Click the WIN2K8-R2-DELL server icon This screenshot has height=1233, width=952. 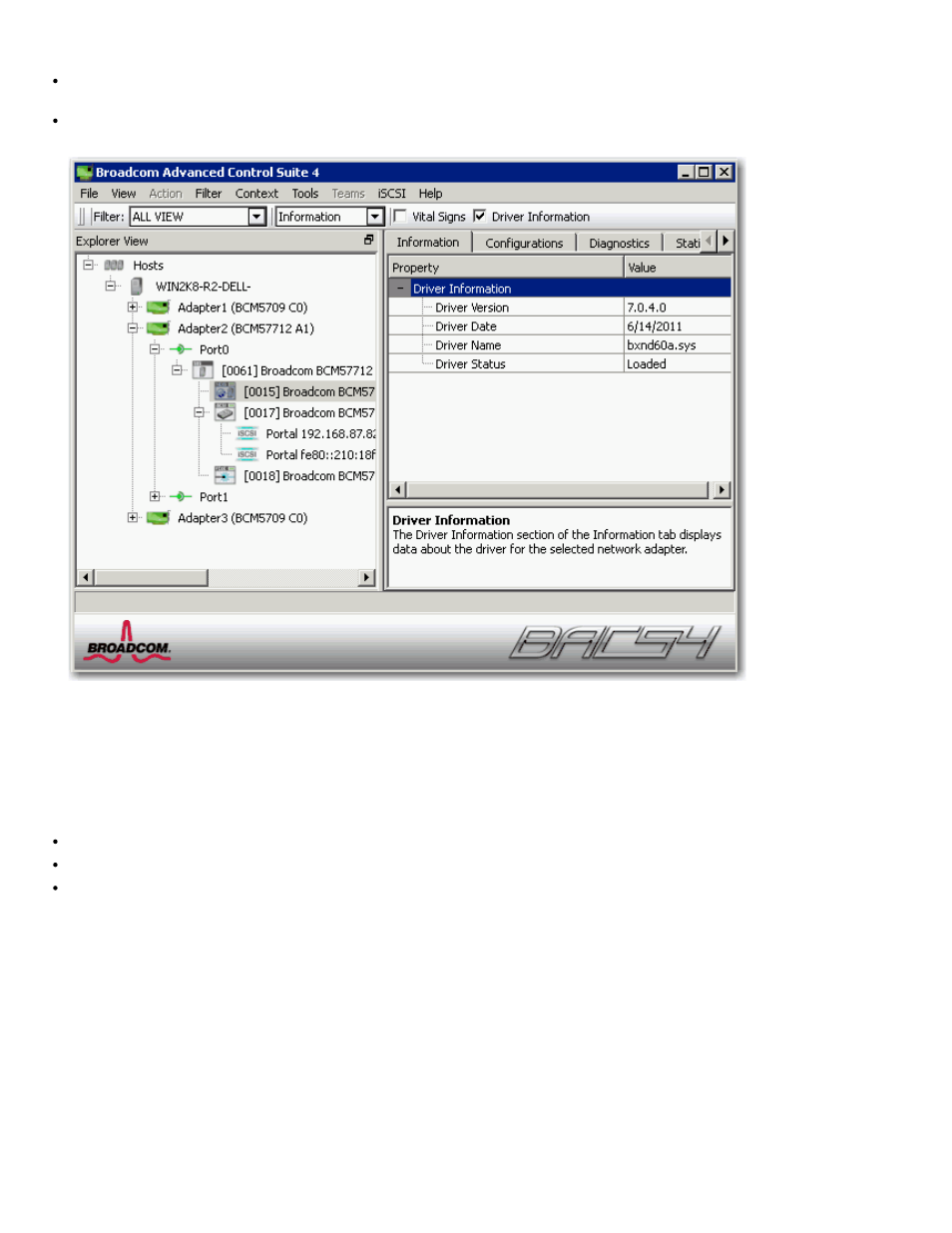point(137,287)
